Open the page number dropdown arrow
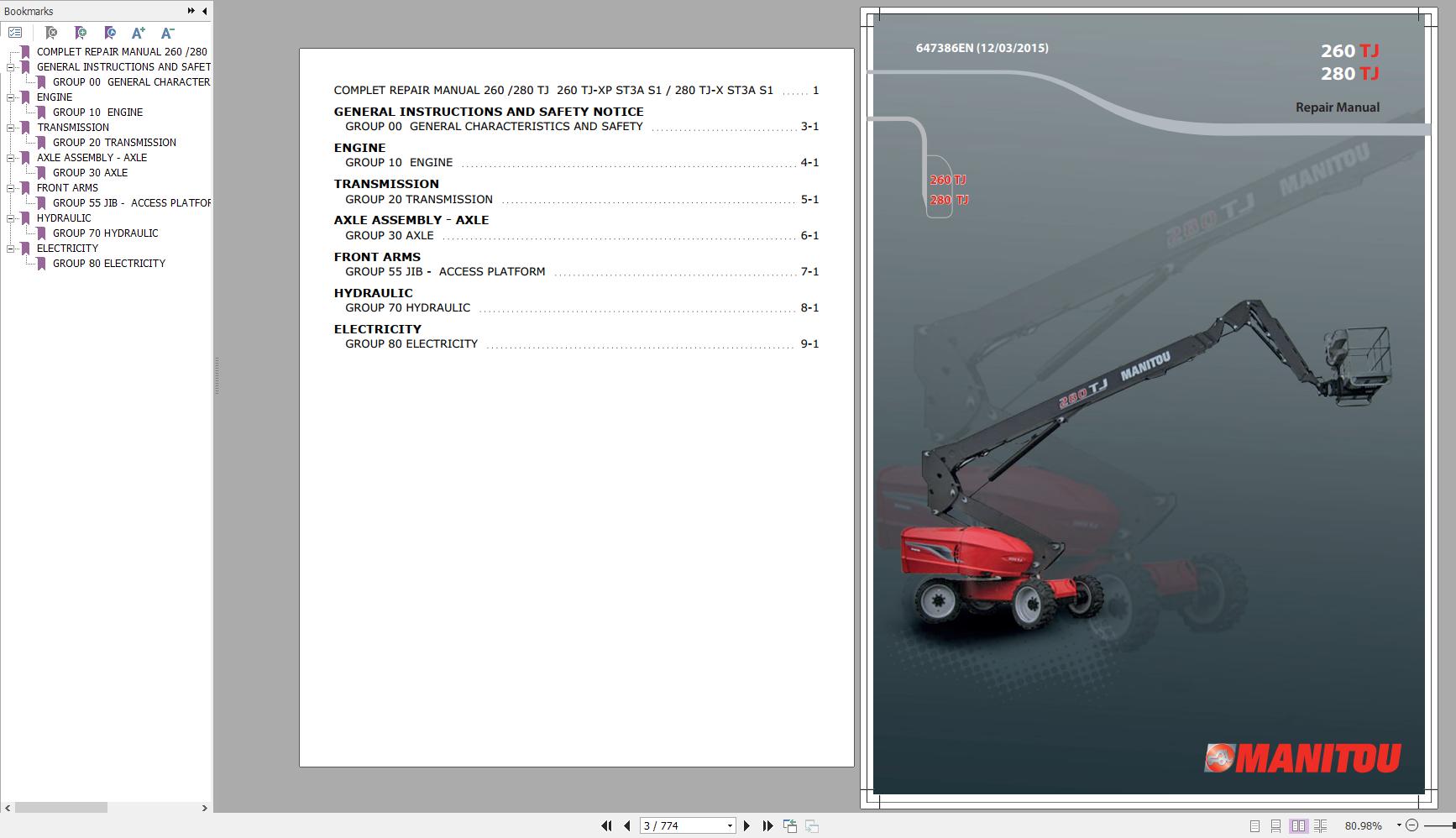 (730, 825)
